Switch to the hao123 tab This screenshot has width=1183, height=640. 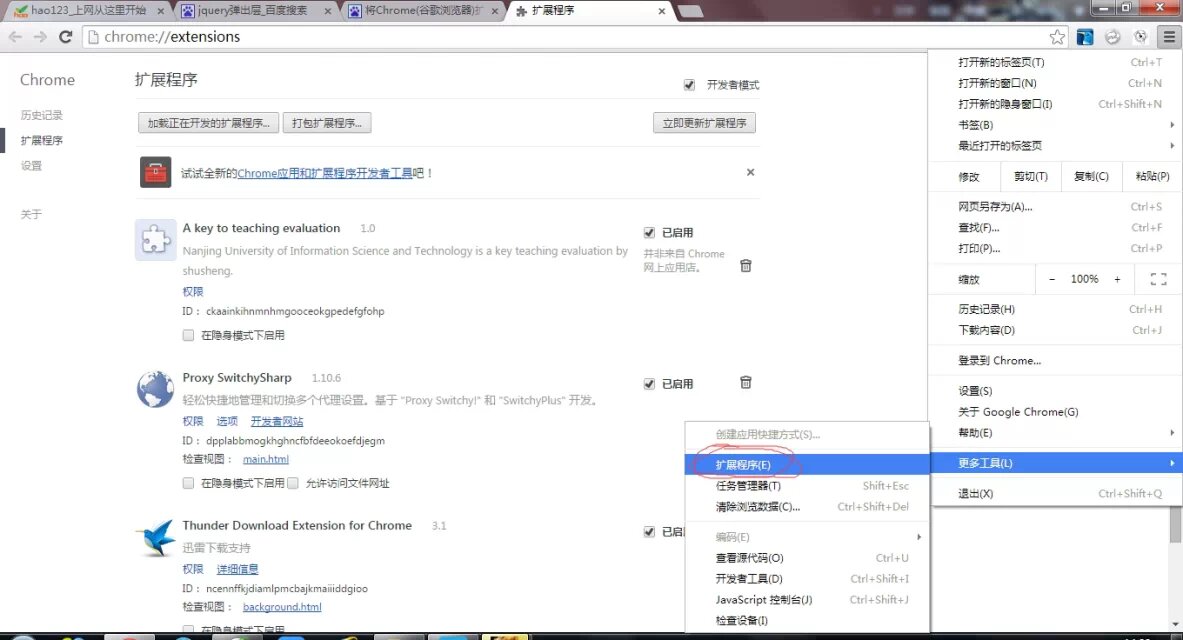click(x=87, y=11)
